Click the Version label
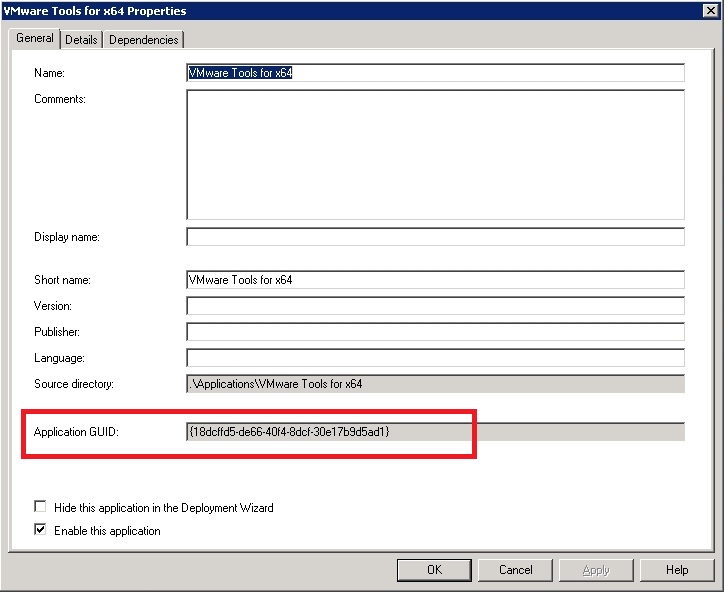Viewport: 724px width, 592px height. click(53, 306)
